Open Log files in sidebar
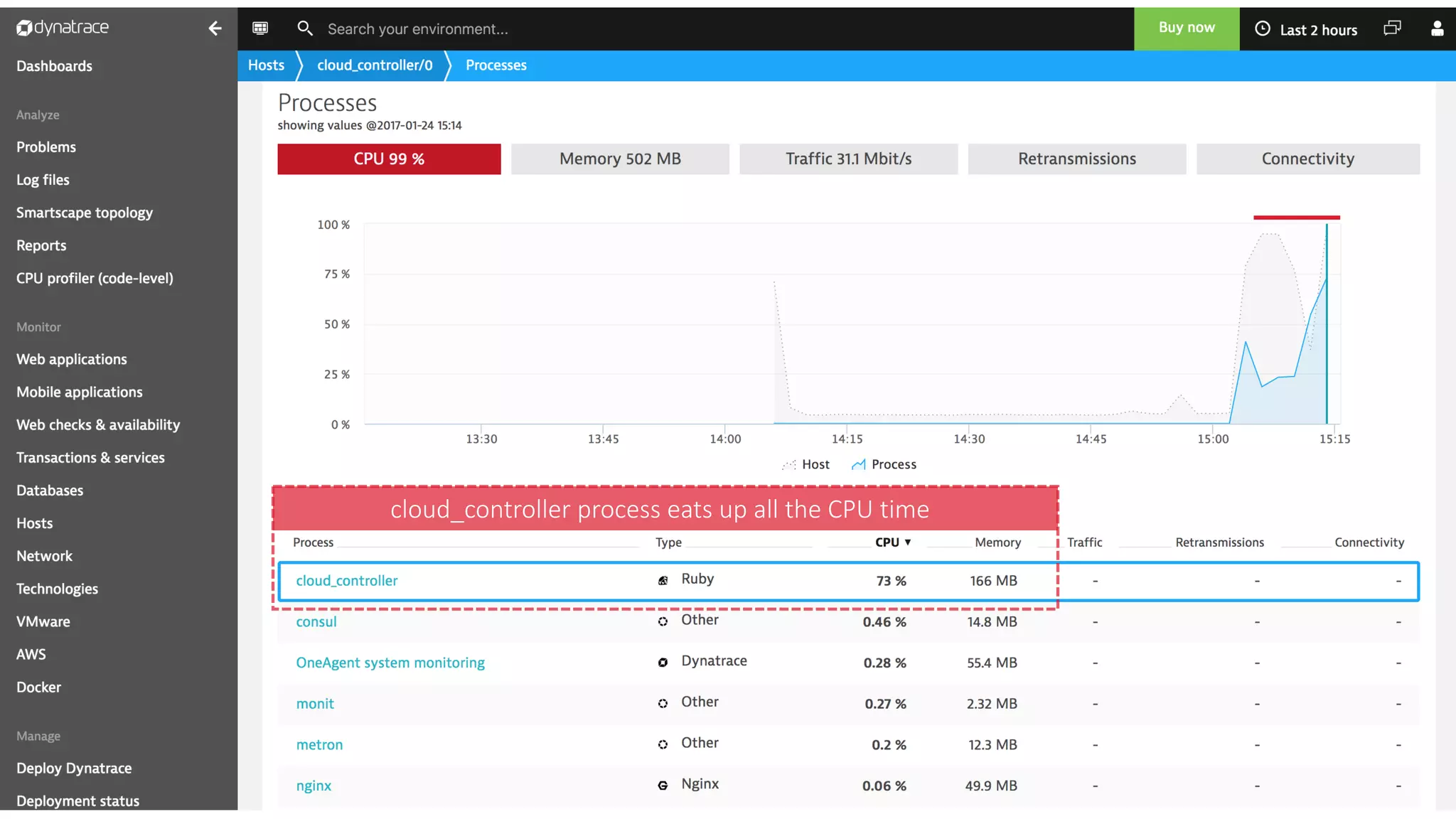 click(x=43, y=180)
